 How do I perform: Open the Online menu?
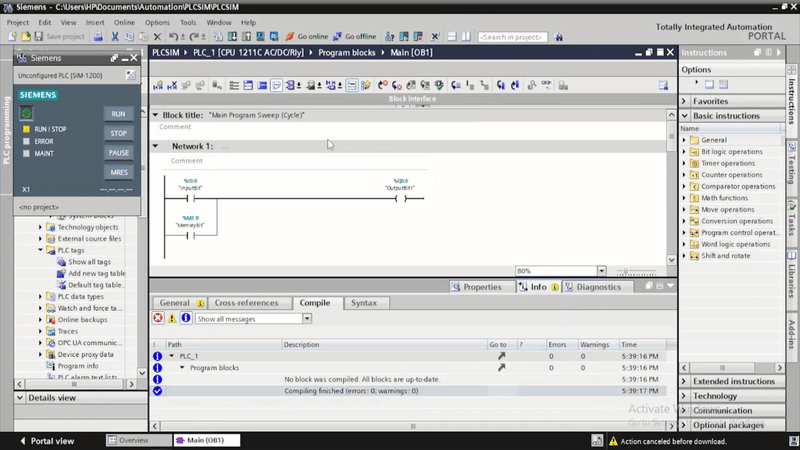pyautogui.click(x=124, y=21)
